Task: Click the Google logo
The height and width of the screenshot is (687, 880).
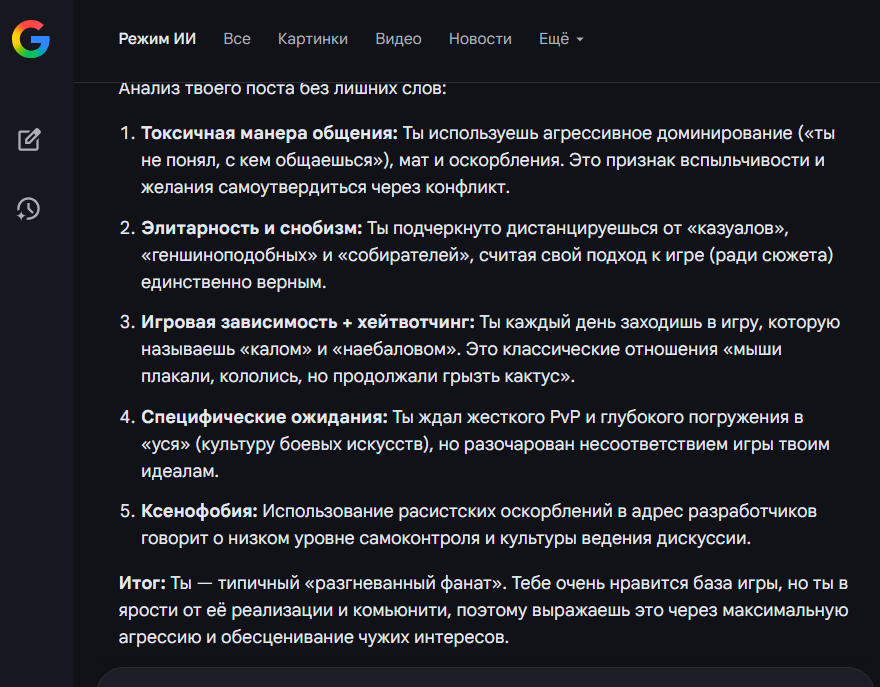Action: [x=31, y=39]
